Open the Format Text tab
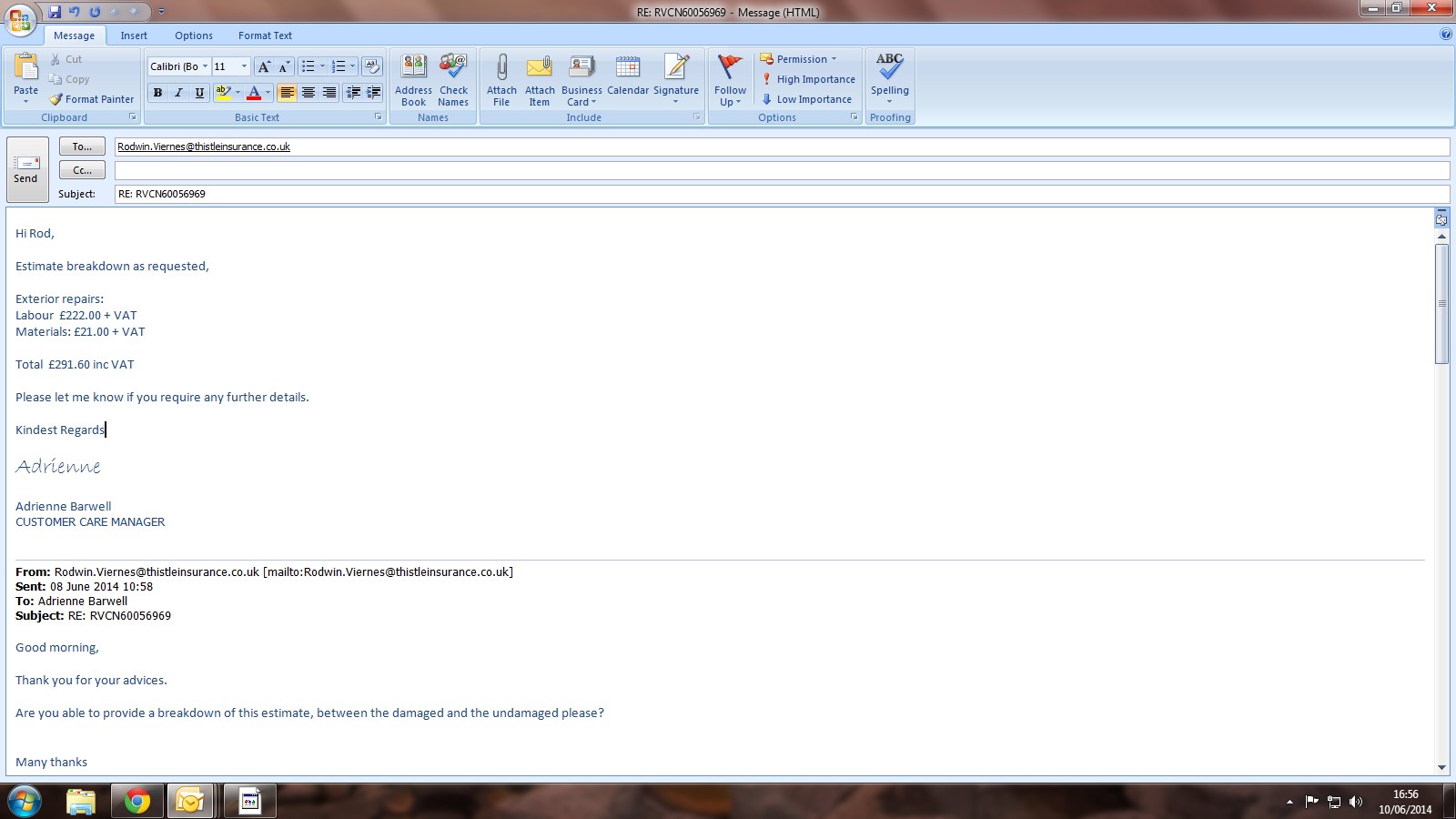This screenshot has height=819, width=1456. pos(265,35)
